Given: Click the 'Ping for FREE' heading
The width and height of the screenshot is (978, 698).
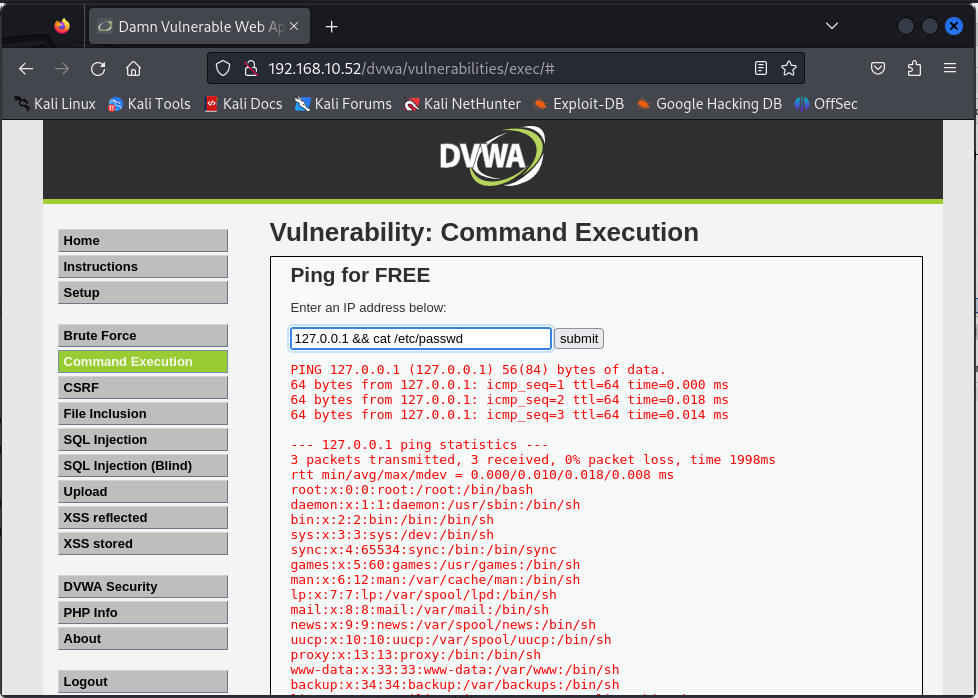Looking at the screenshot, I should 361,275.
